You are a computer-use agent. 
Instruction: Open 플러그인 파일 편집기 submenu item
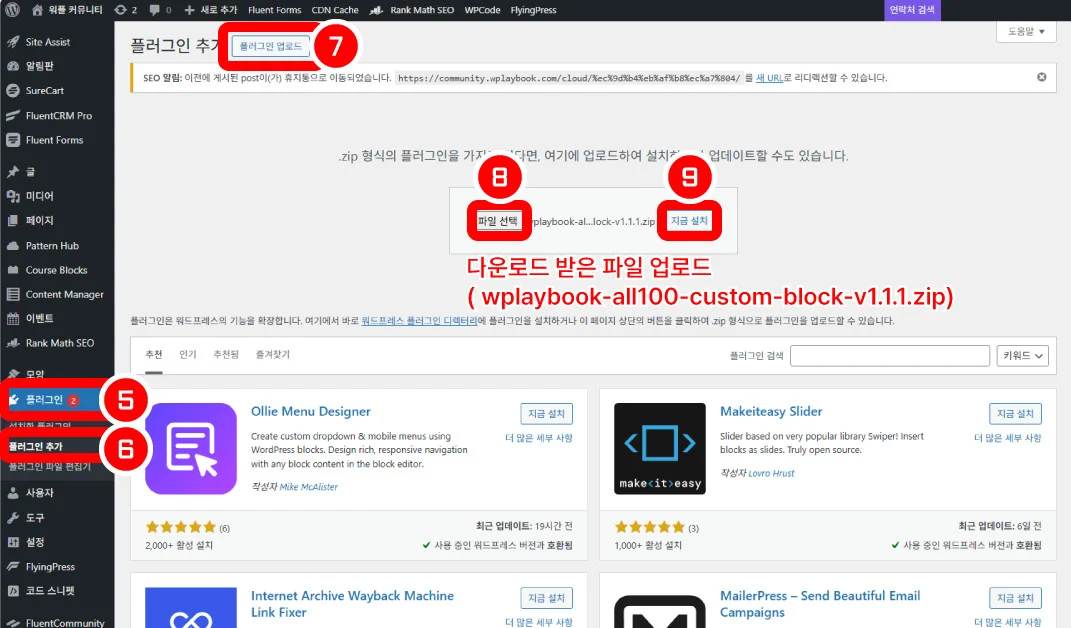pyautogui.click(x=50, y=467)
